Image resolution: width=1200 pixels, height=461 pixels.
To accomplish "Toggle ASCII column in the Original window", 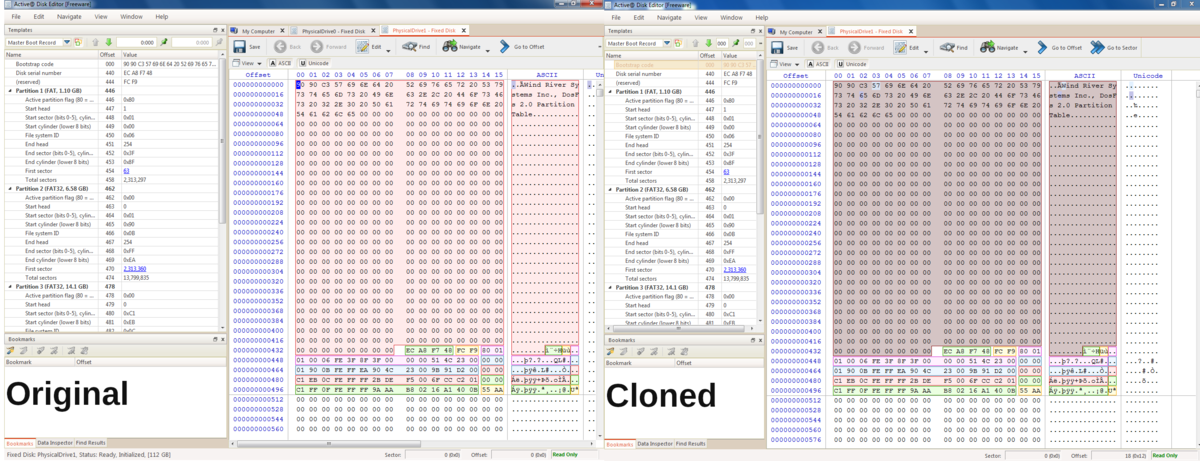I will coord(280,63).
